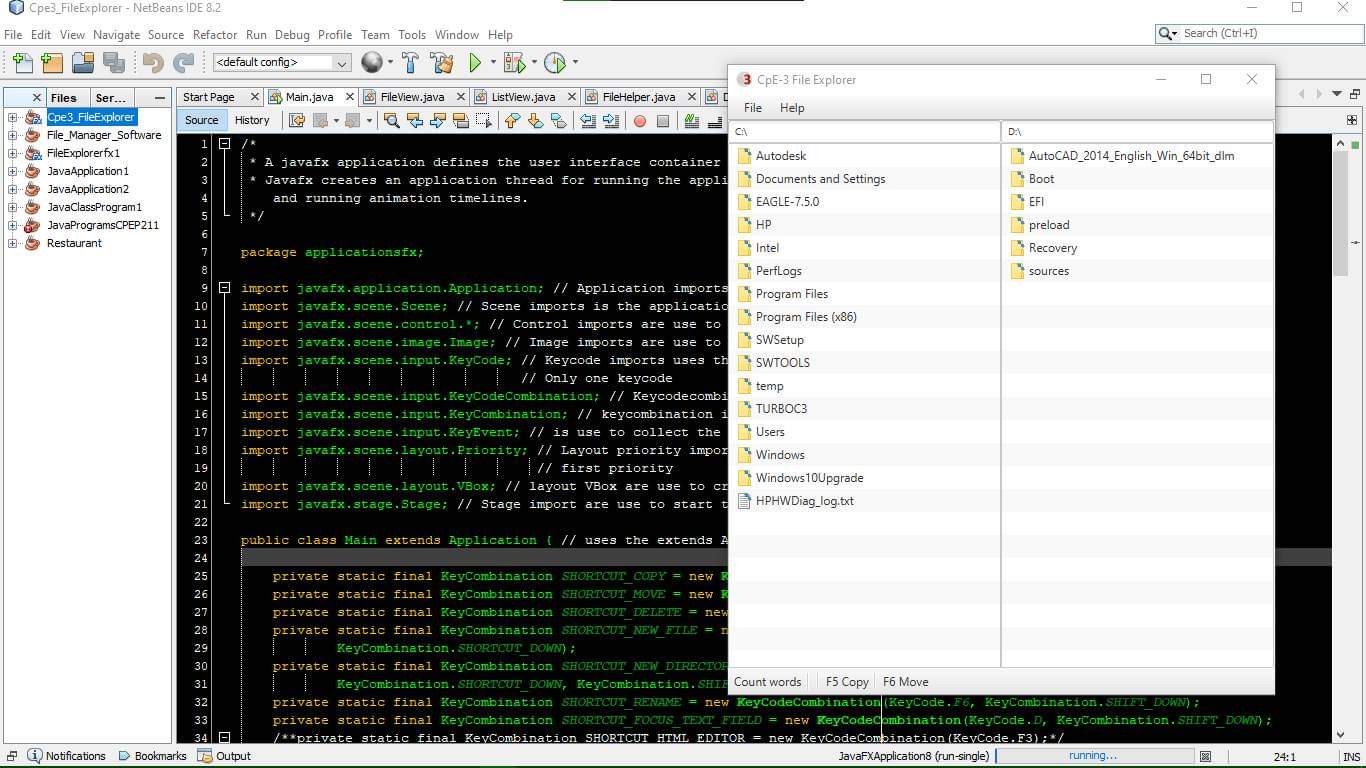Click the New File toolbar icon
Image resolution: width=1366 pixels, height=768 pixels.
point(22,63)
